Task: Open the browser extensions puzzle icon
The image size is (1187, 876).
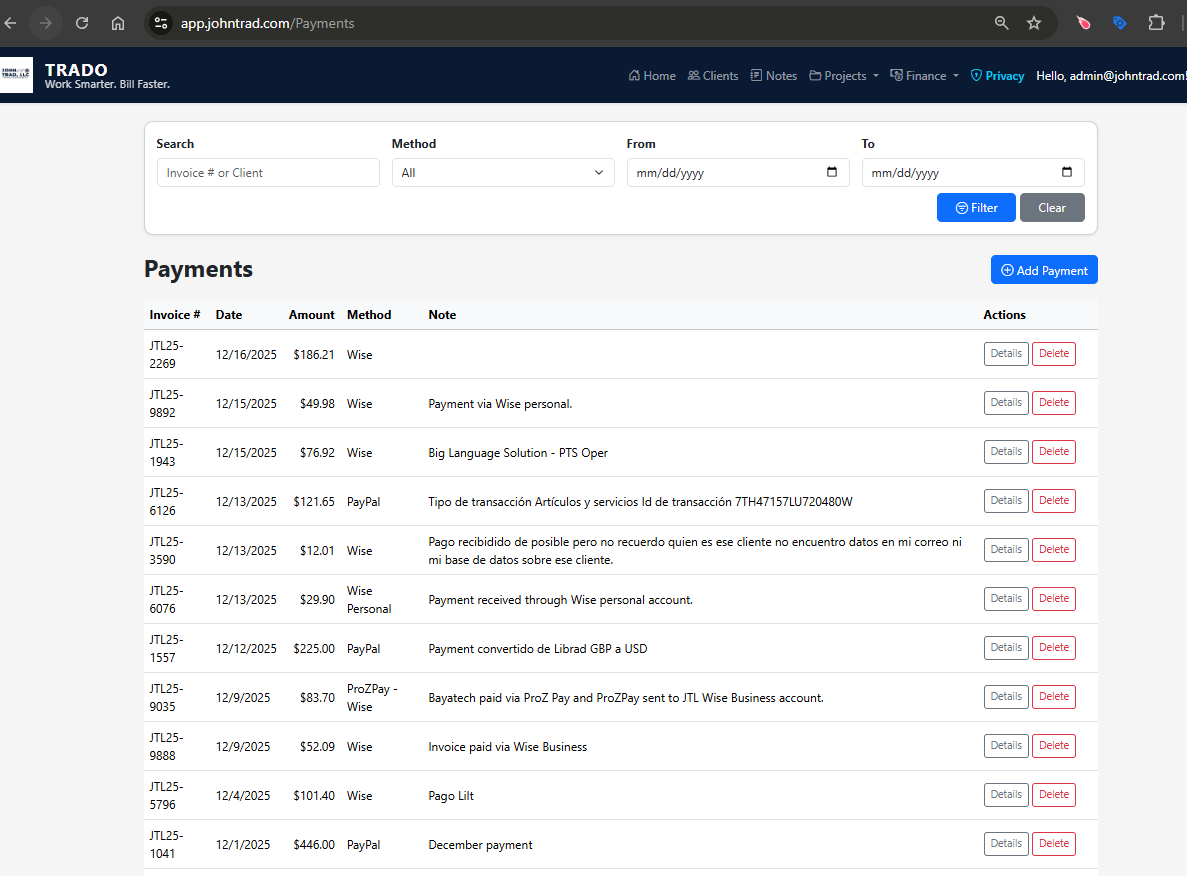Action: (x=1156, y=22)
